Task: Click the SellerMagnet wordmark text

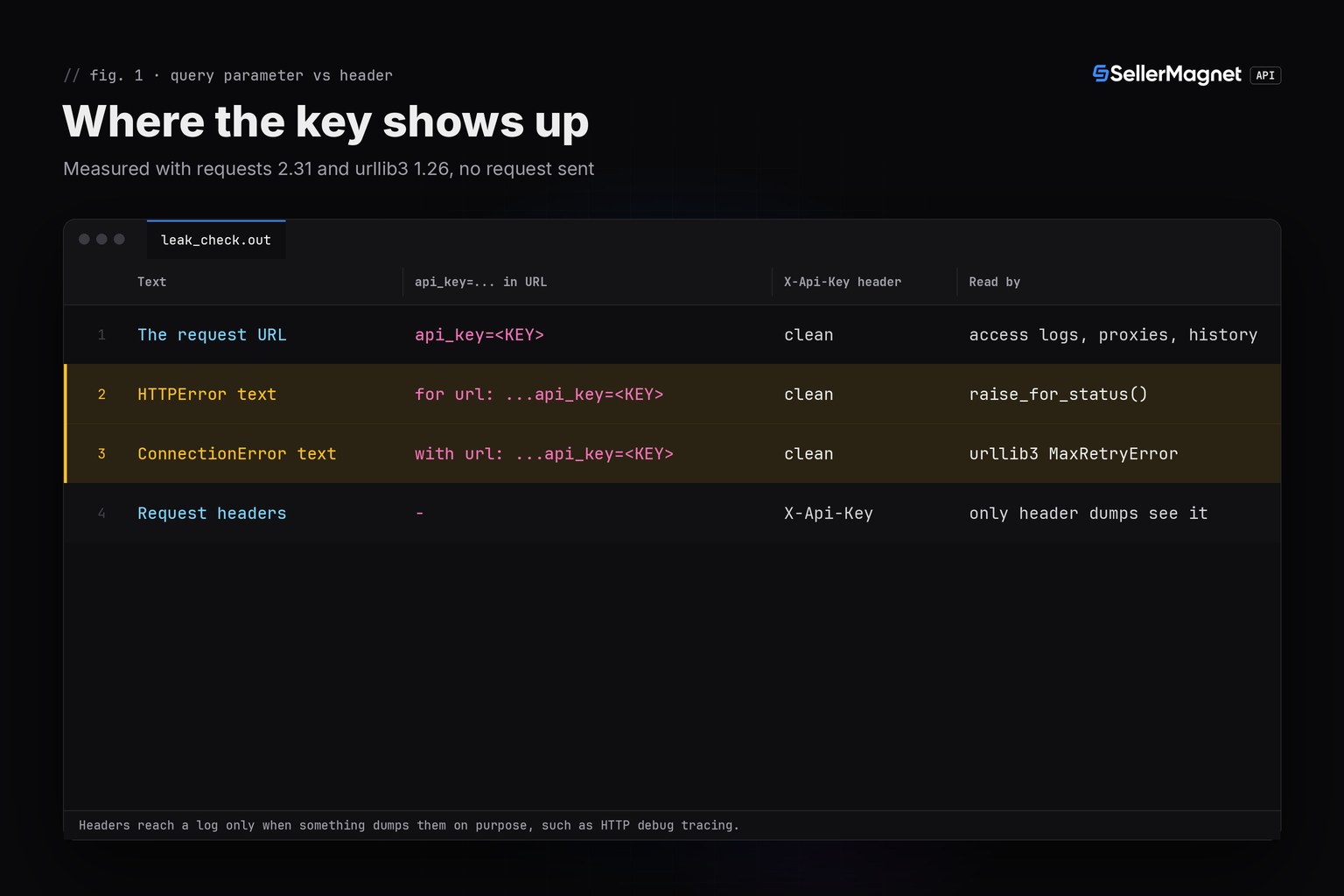Action: [1176, 74]
